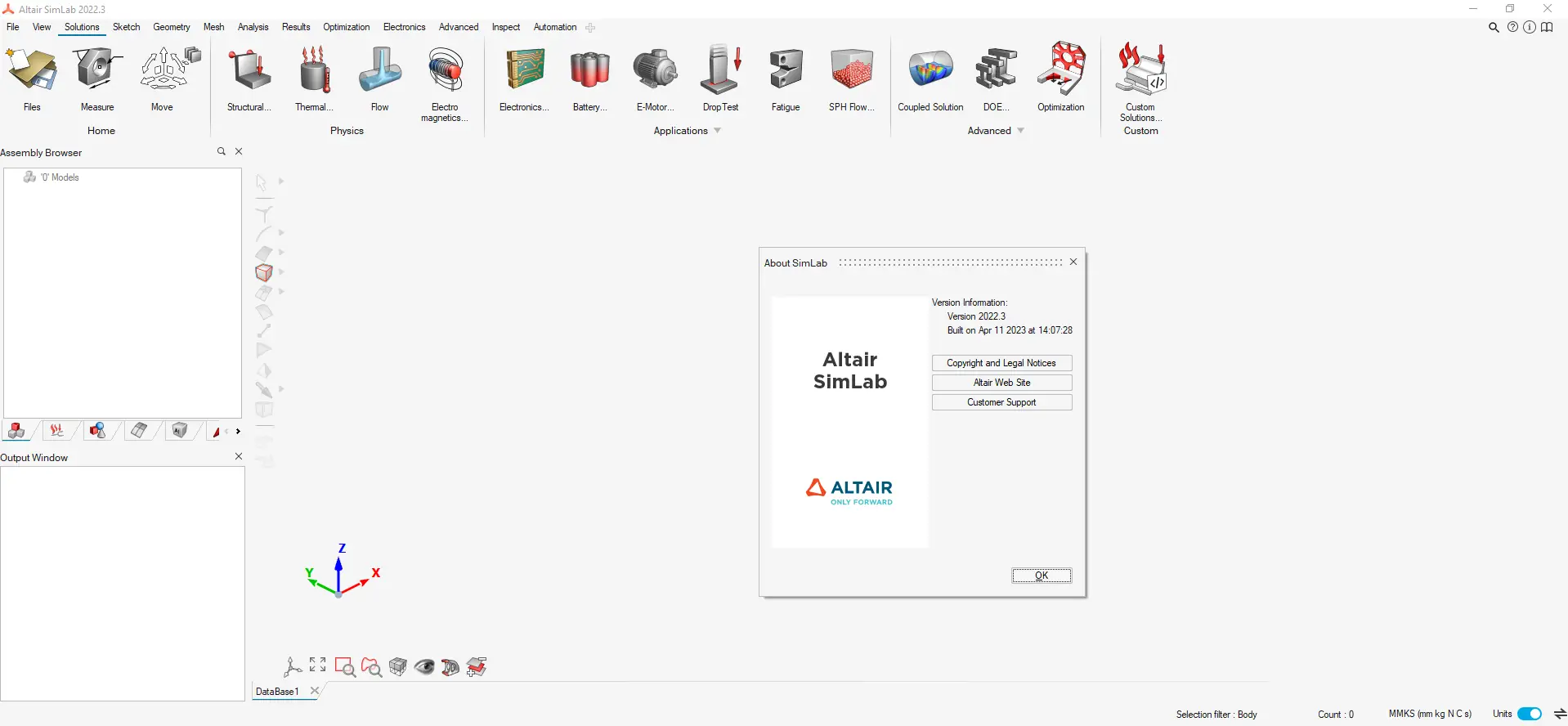Click the shaded cube display mode icon
The image size is (1568, 726).
[x=398, y=667]
